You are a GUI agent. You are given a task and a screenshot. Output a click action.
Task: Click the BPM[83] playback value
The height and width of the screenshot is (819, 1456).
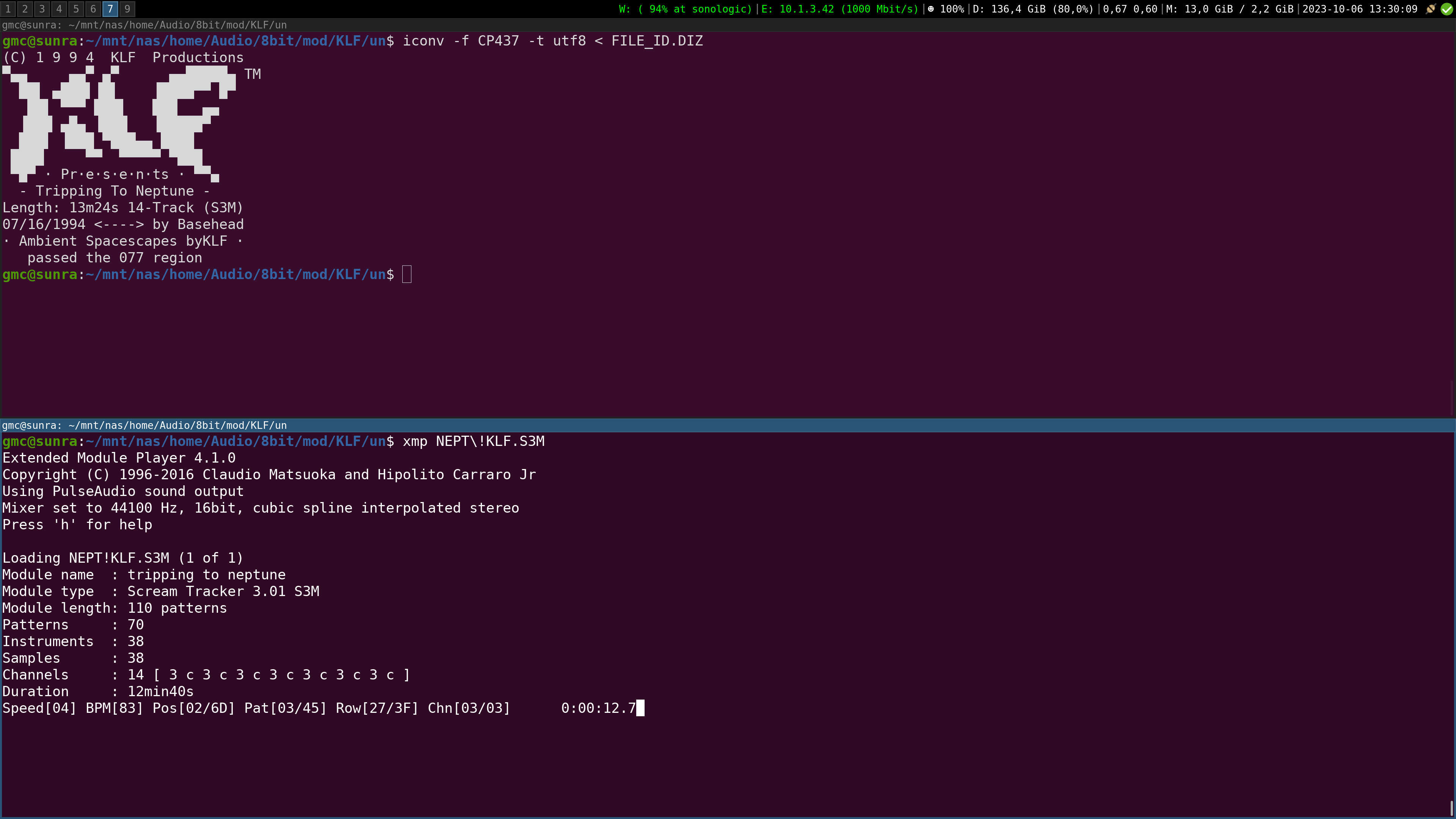[115, 708]
